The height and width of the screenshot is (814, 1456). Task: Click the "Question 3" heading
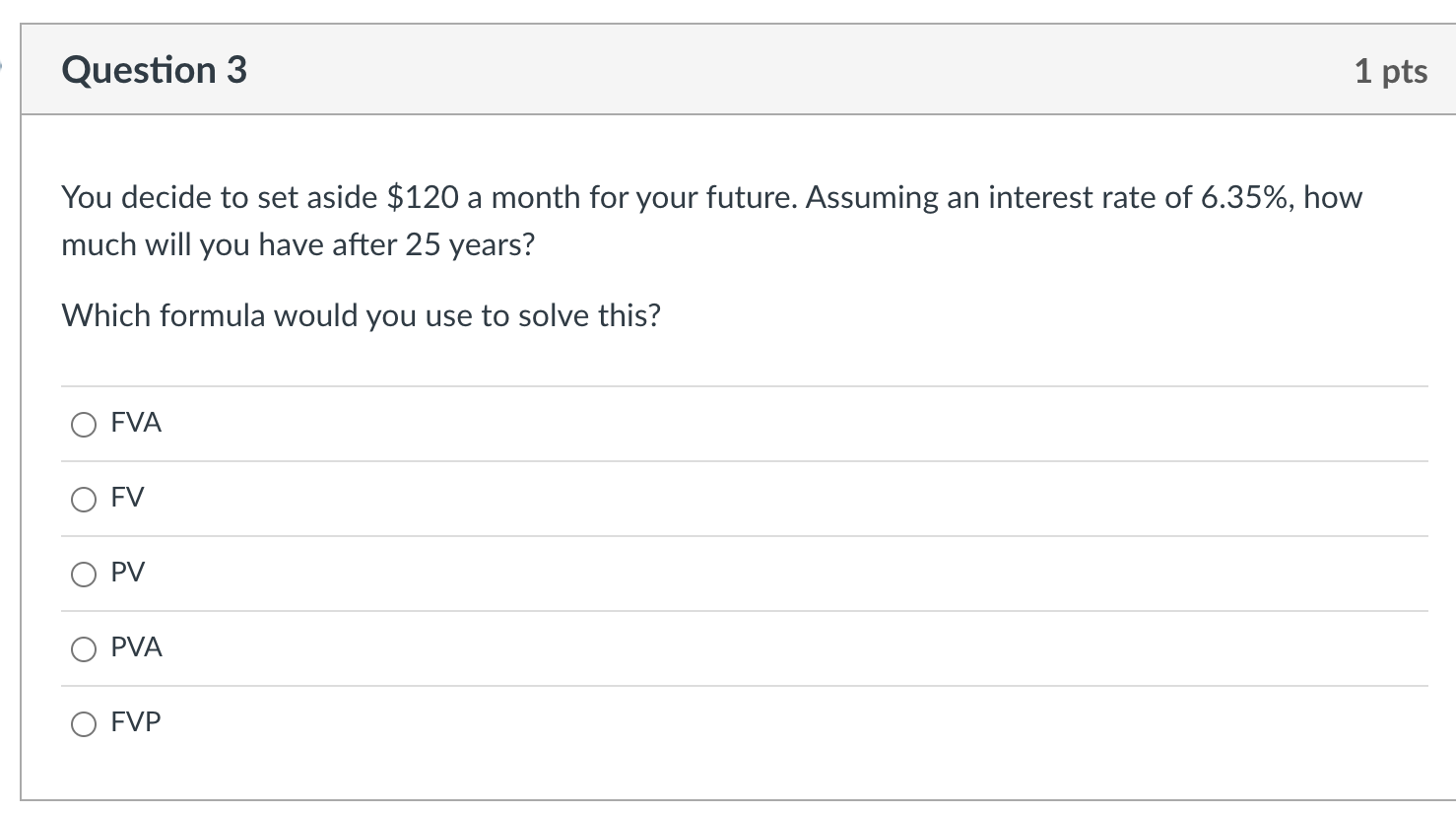coord(154,70)
